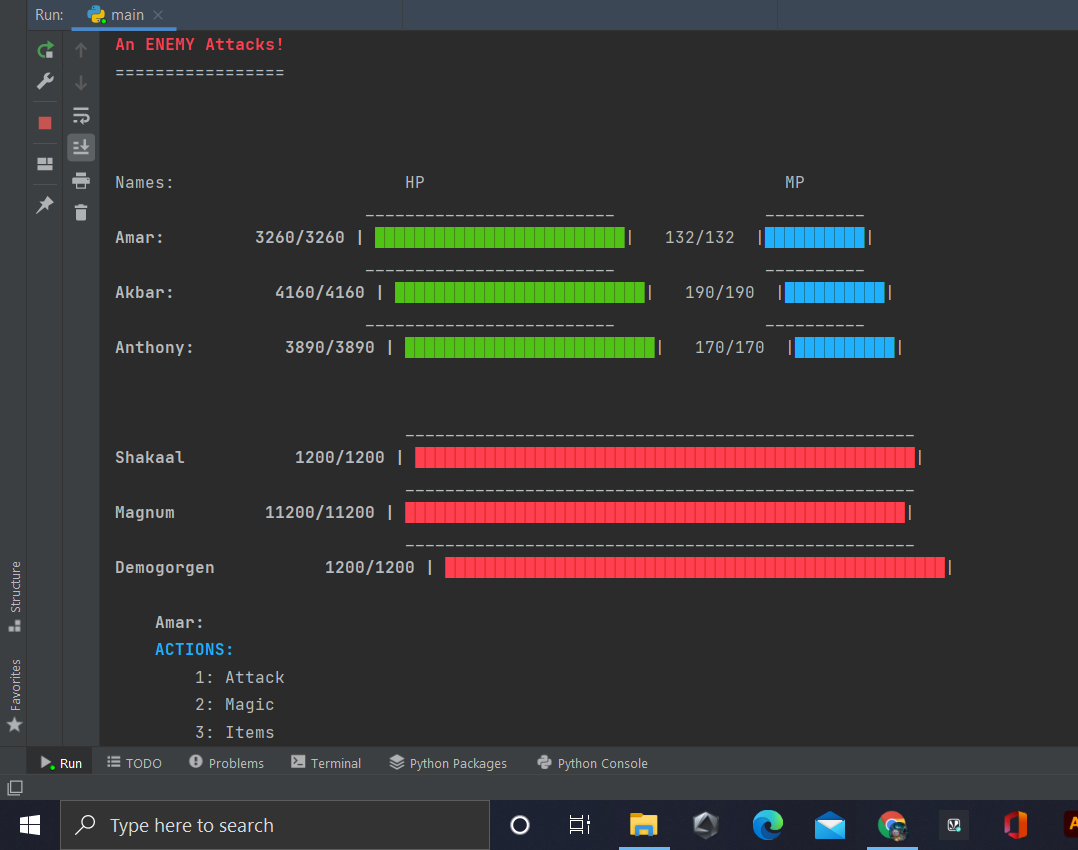
Task: Switch to Chrome on taskbar
Action: tap(892, 825)
